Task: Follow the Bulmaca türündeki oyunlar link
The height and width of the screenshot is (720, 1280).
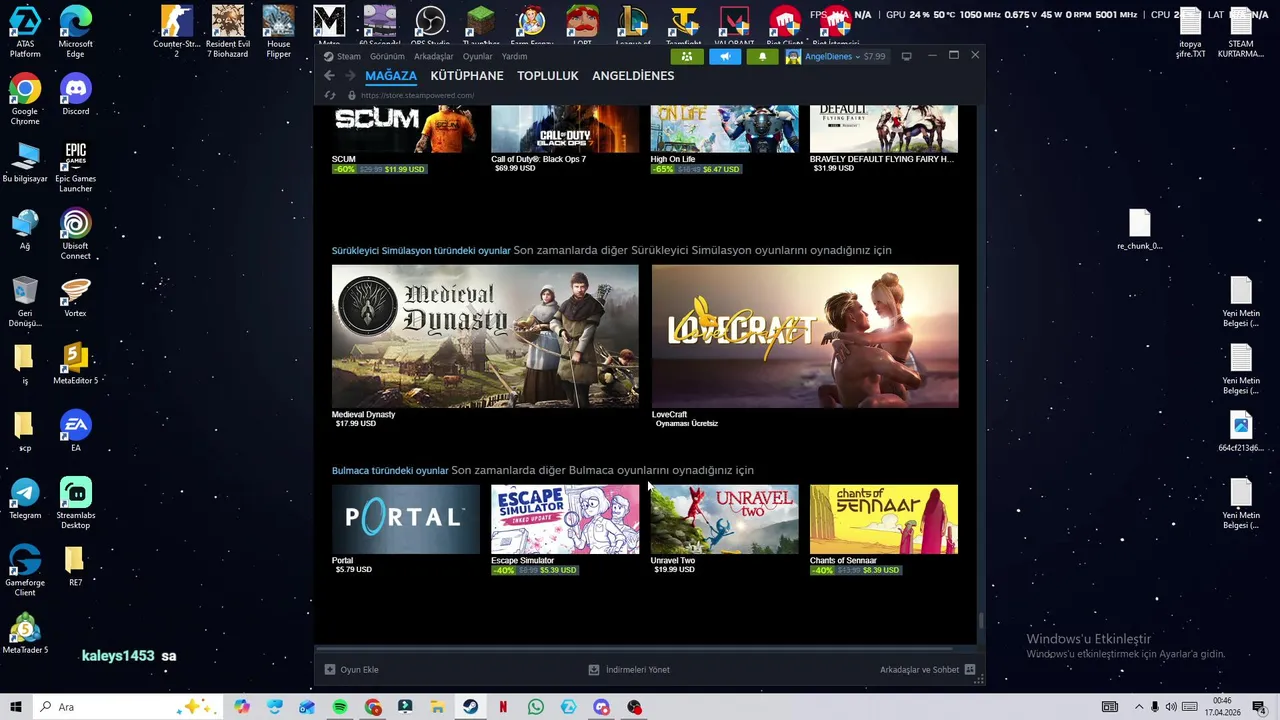Action: coord(390,471)
